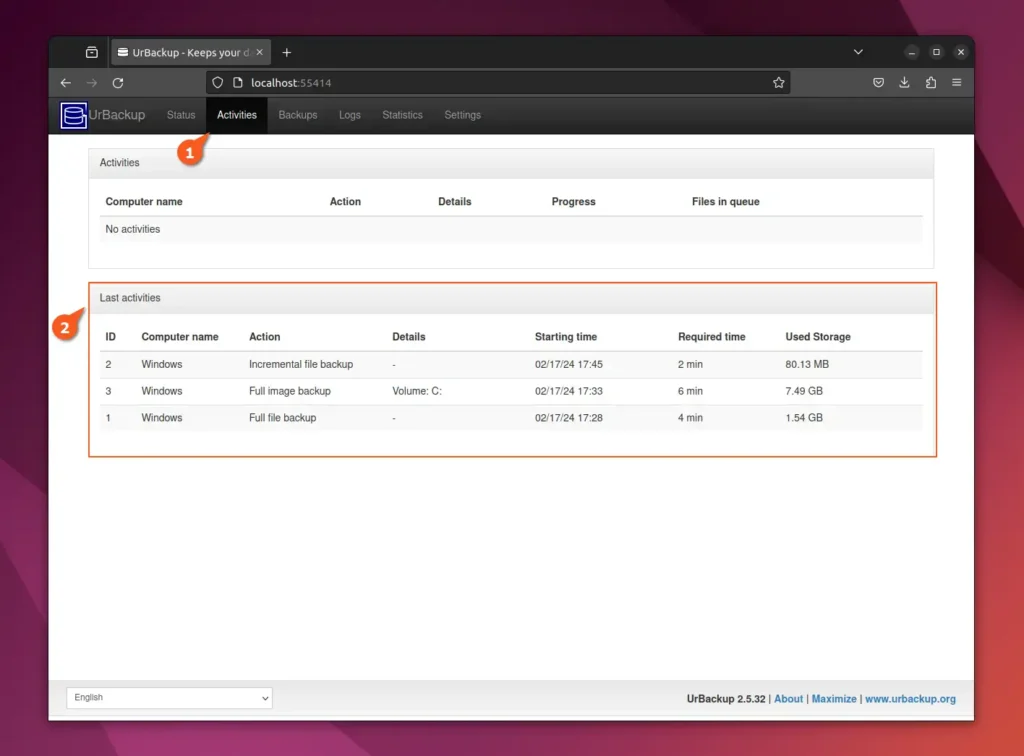Click the About link
The image size is (1024, 756).
point(788,698)
